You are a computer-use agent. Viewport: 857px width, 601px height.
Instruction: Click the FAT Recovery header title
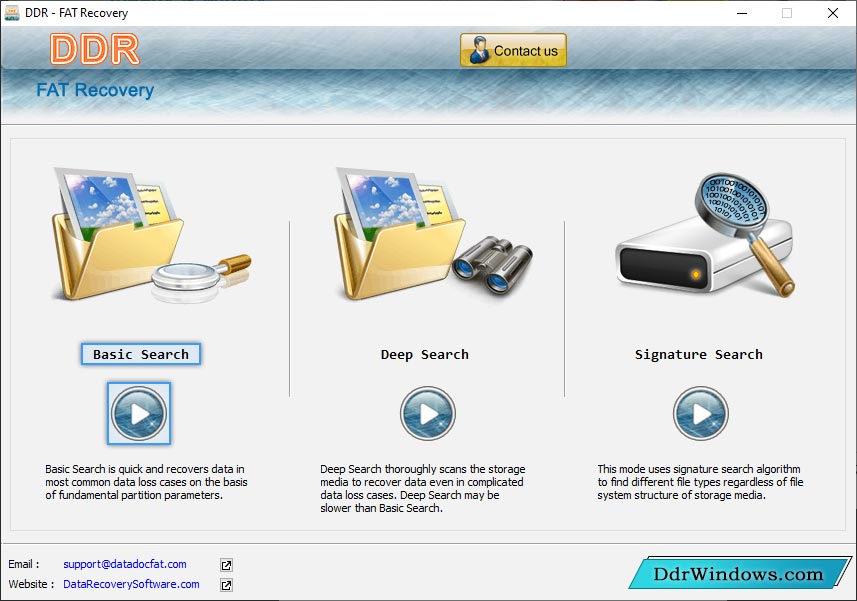tap(95, 90)
